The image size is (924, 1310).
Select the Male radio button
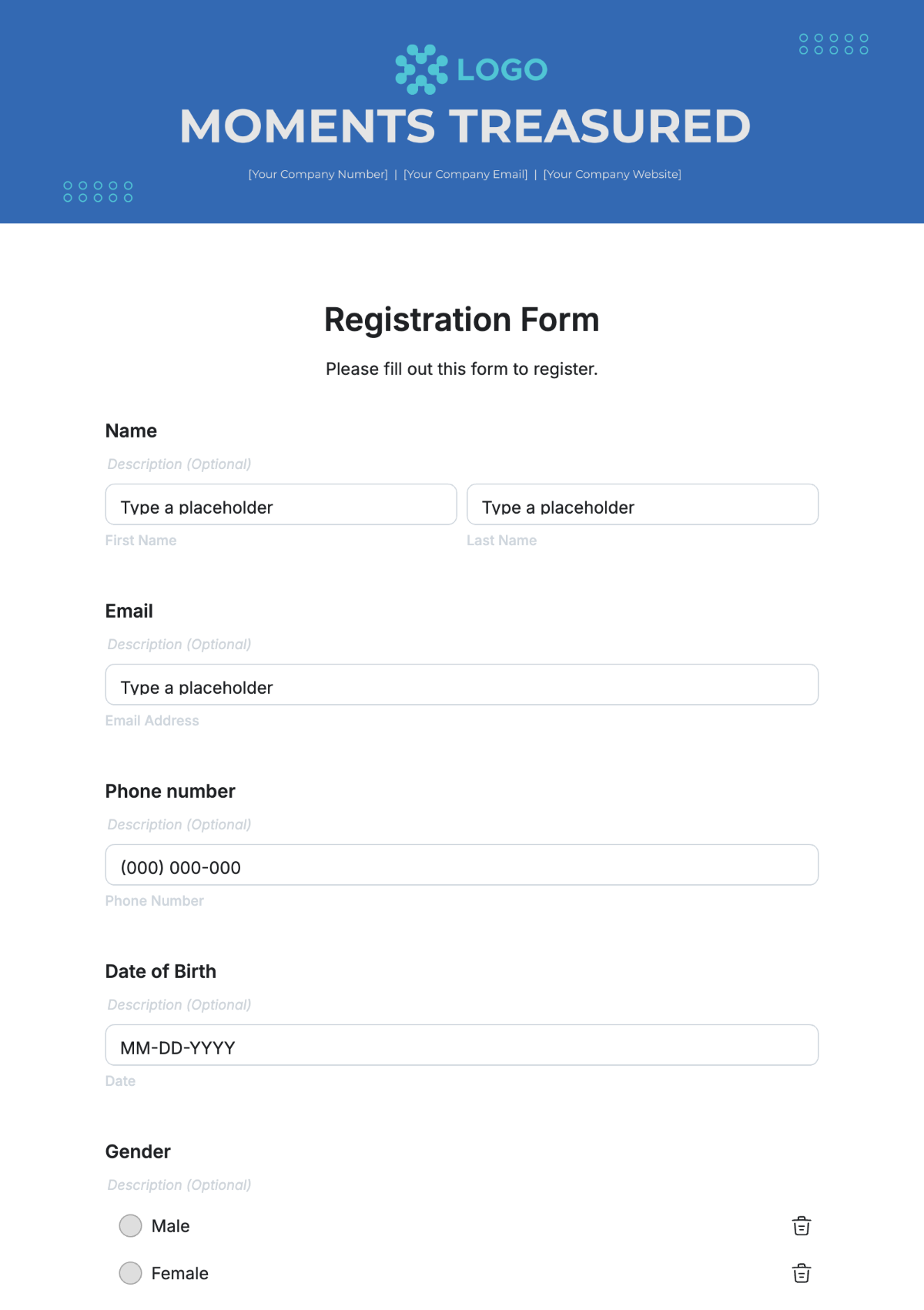(131, 1225)
